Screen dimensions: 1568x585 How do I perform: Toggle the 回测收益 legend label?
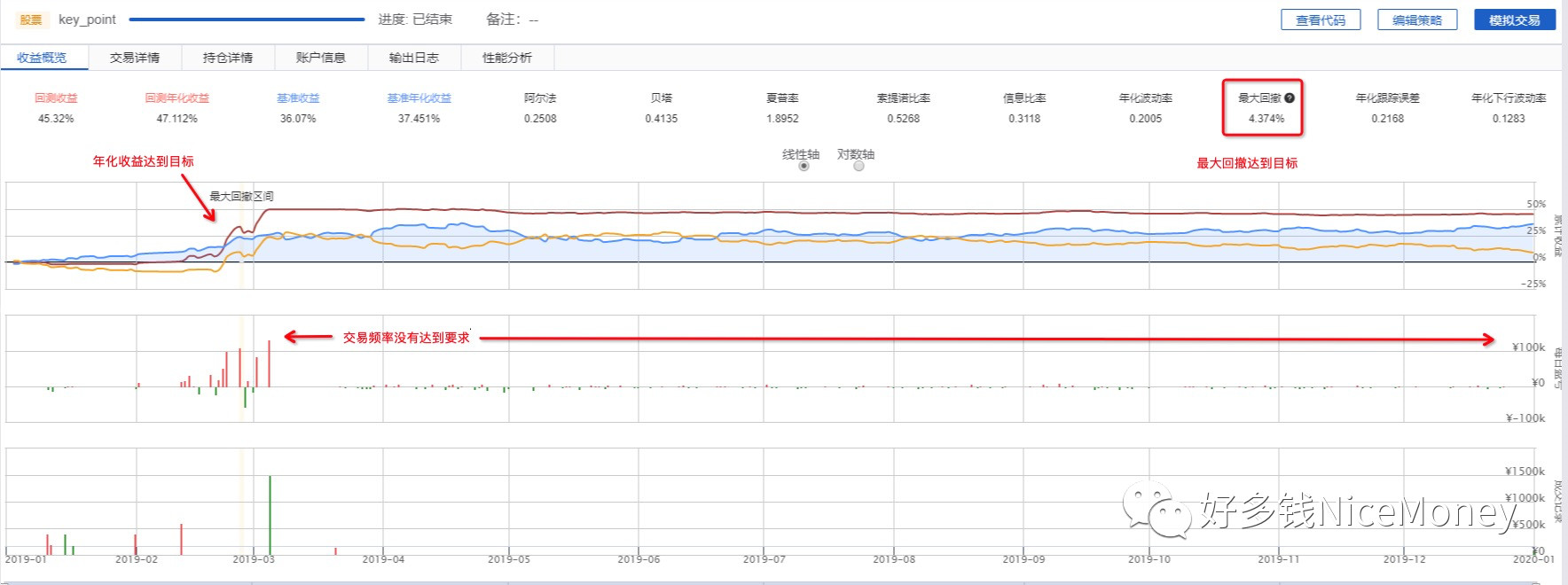[56, 98]
